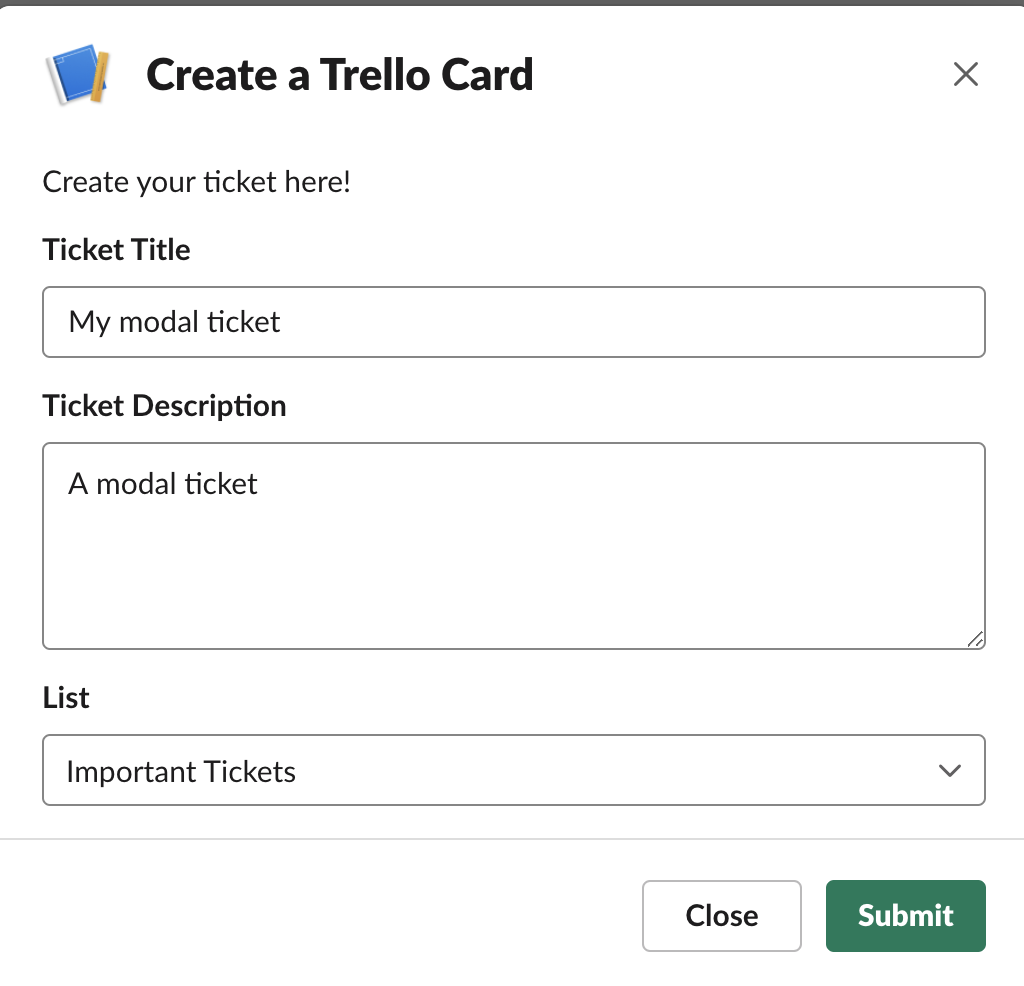This screenshot has width=1024, height=986.
Task: Select the Important Tickets option text
Action: pos(181,772)
